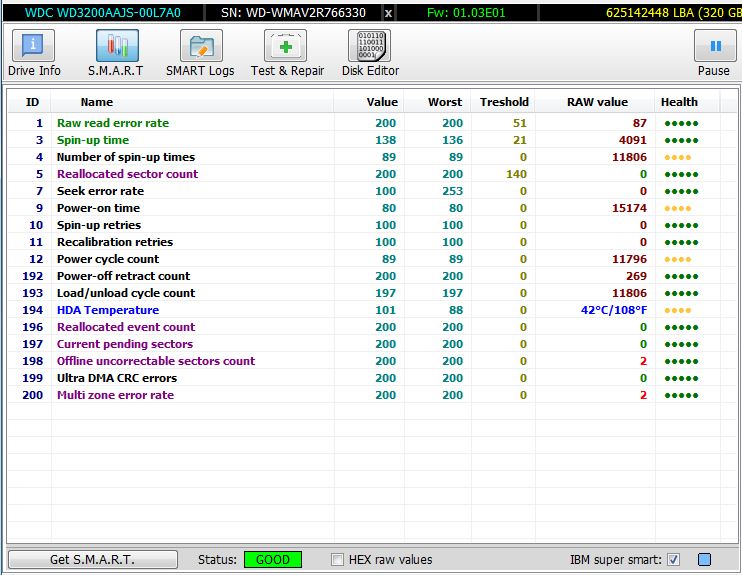Open the Drive Info panel
Screen dimensions: 742x575
[x=34, y=53]
